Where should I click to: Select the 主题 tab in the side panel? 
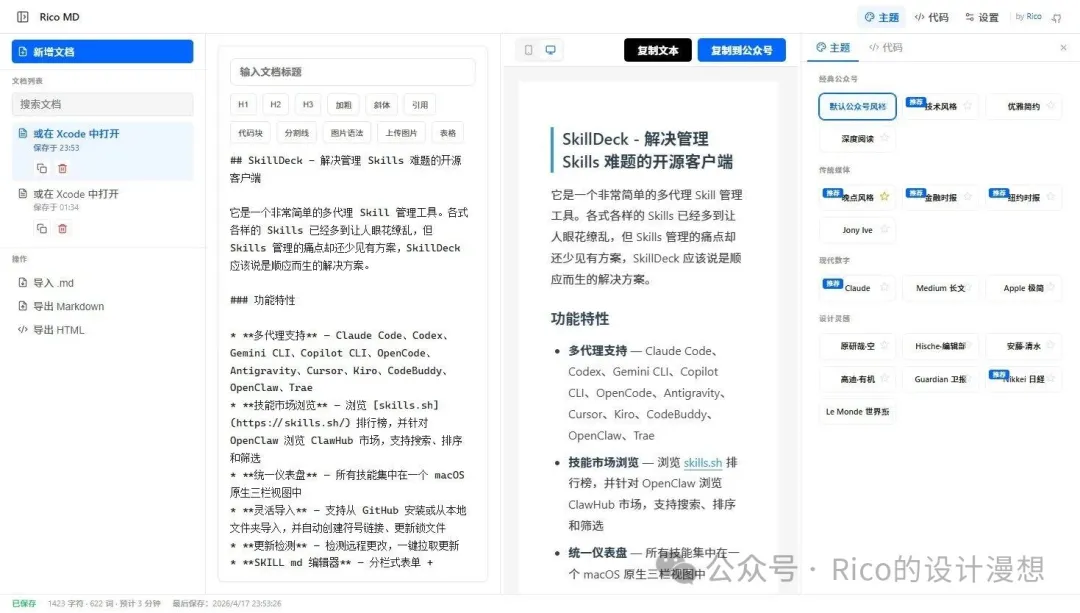[x=833, y=48]
